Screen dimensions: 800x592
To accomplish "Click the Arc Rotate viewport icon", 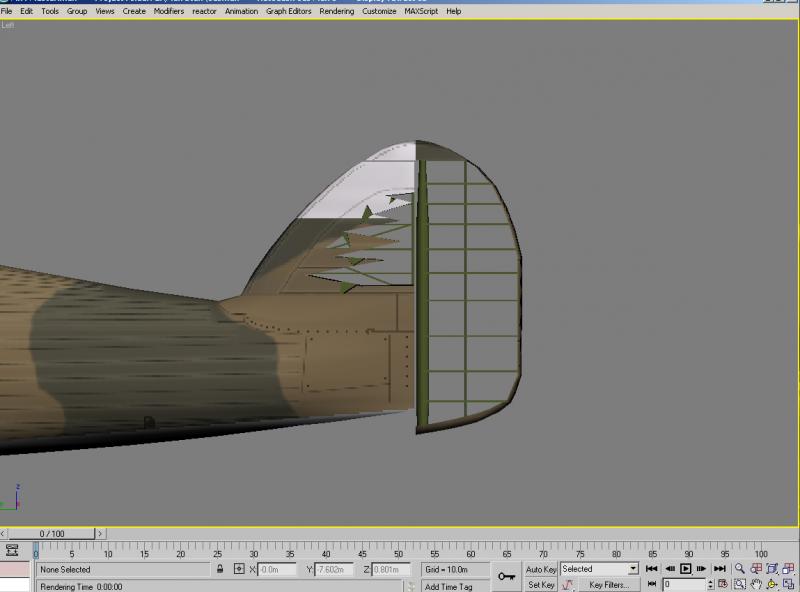I will coord(772,584).
